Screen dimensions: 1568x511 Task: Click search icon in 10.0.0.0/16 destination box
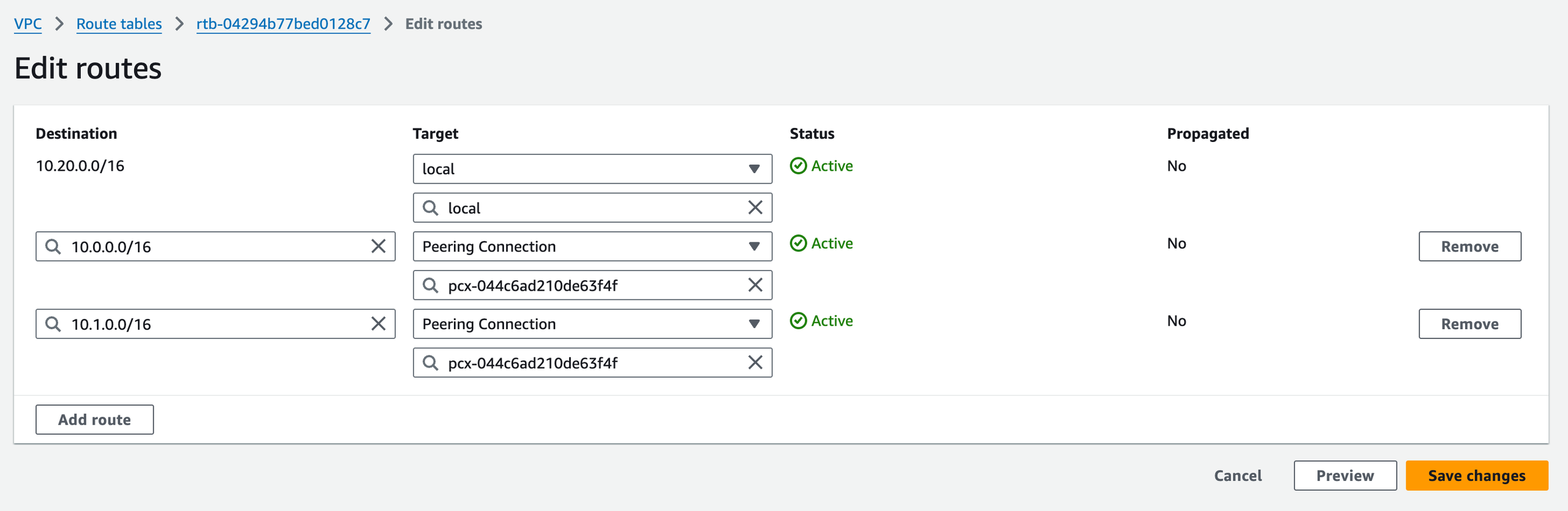point(53,247)
